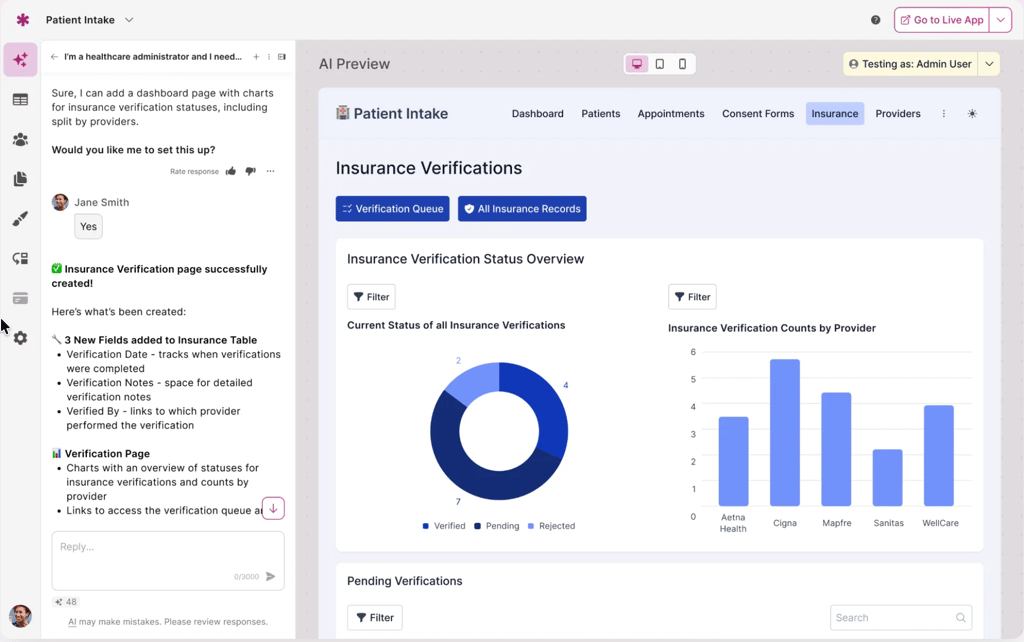Image resolution: width=1024 pixels, height=642 pixels.
Task: Switch preview to mobile phone view
Action: [682, 63]
